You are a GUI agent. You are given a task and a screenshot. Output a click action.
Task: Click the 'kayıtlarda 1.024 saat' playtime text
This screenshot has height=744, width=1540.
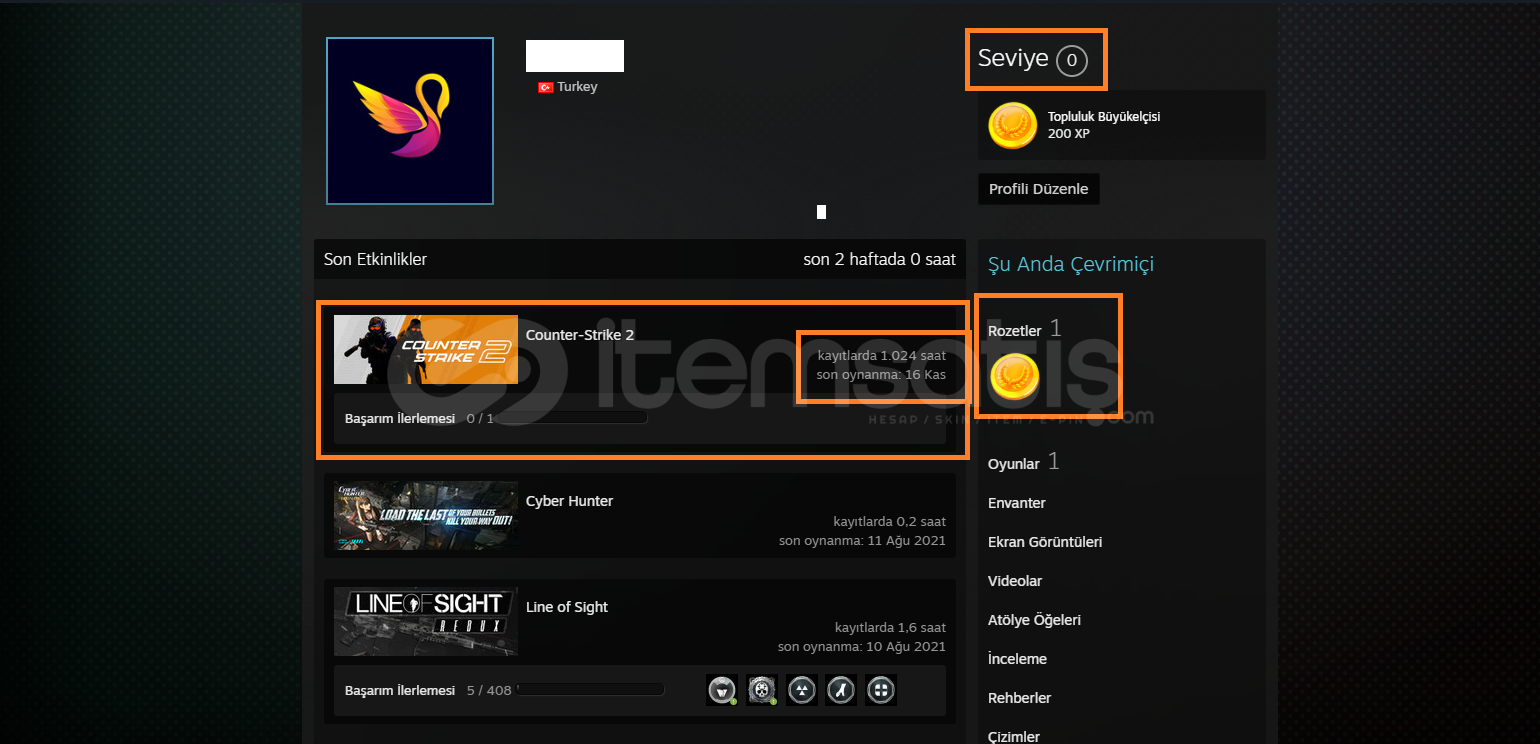[x=882, y=356]
